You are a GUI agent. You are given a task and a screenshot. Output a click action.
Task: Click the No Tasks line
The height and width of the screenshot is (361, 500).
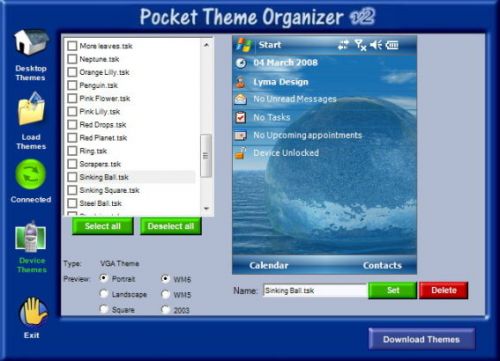272,117
